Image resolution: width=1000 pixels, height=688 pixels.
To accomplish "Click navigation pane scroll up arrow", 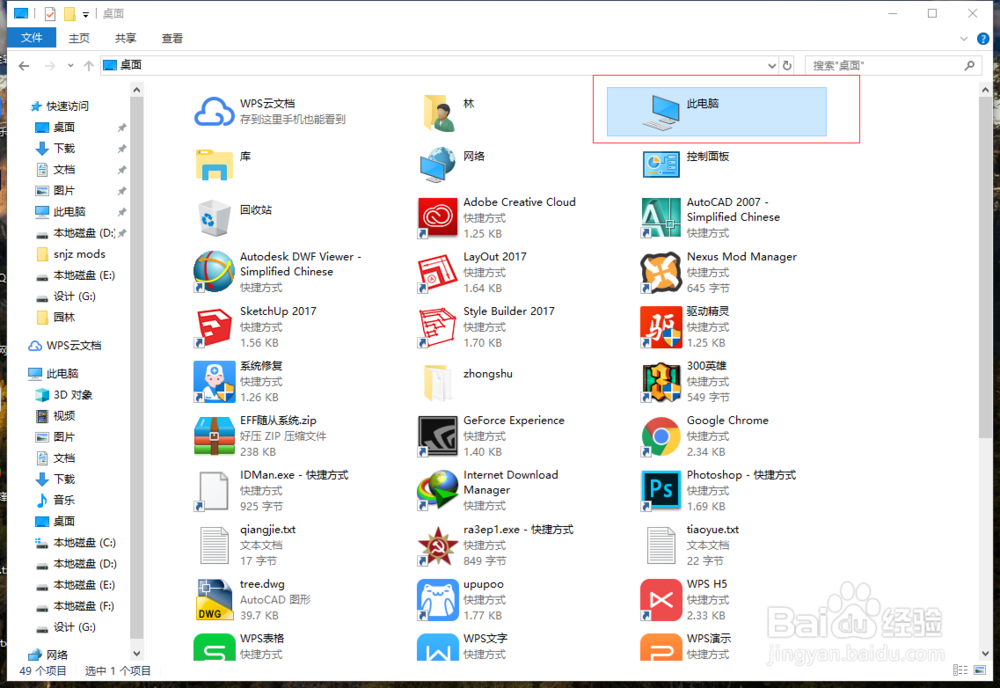I will (x=136, y=91).
